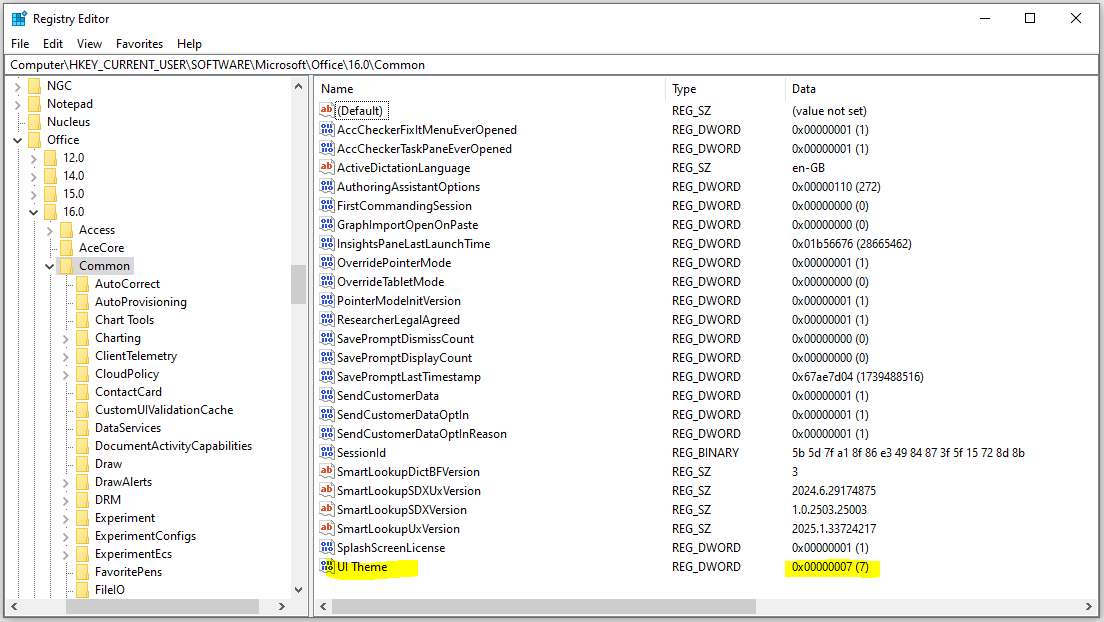Click the AccCheckerFixItMenuEverOpened value icon
Screen dimensions: 1104x622
tap(327, 129)
